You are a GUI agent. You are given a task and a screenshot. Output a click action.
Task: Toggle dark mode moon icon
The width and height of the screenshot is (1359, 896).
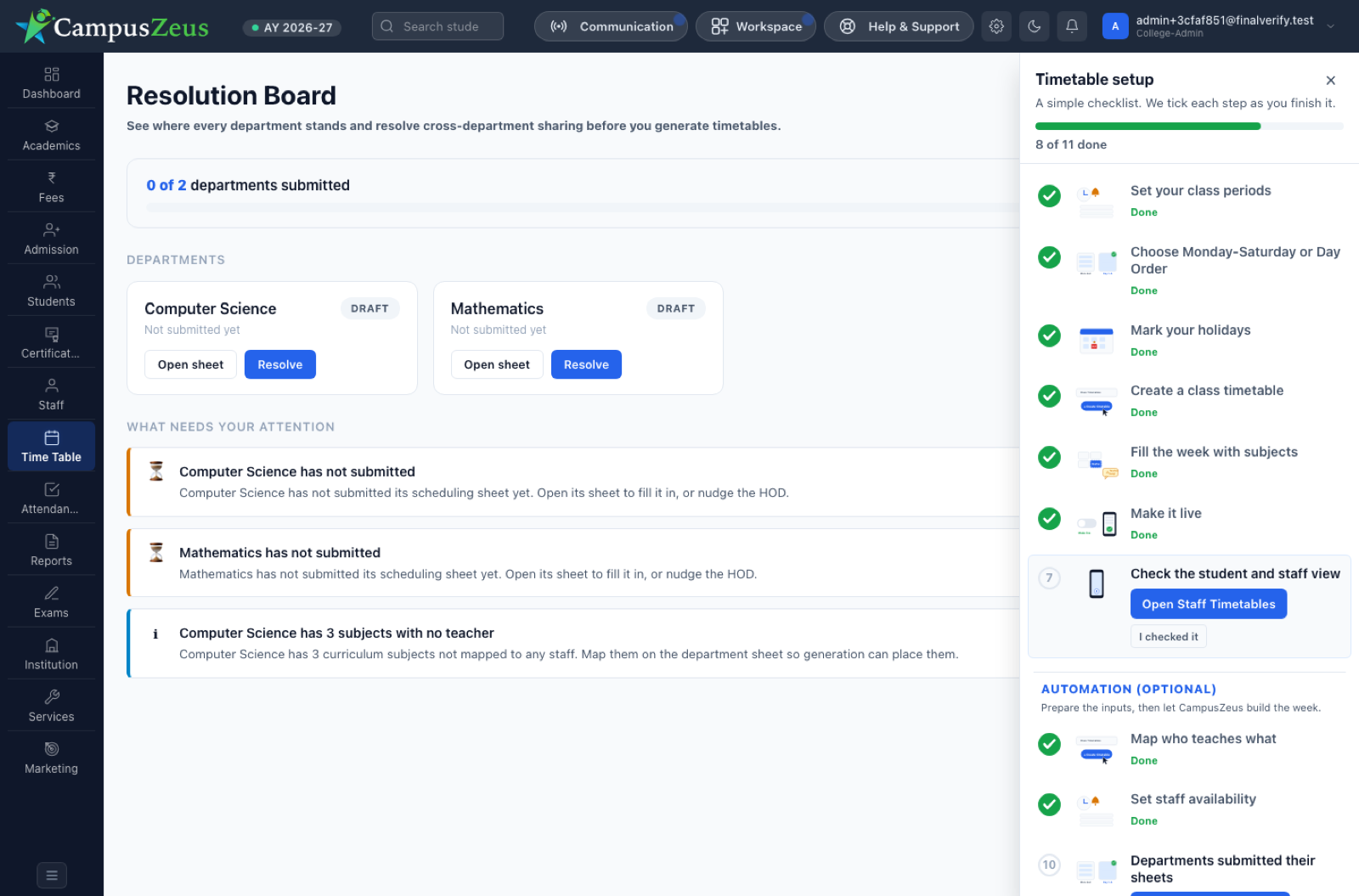[1035, 26]
